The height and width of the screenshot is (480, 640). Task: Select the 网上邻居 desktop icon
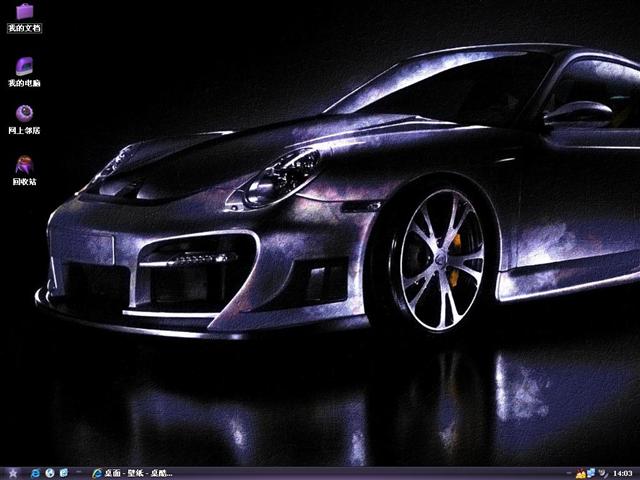pos(24,112)
